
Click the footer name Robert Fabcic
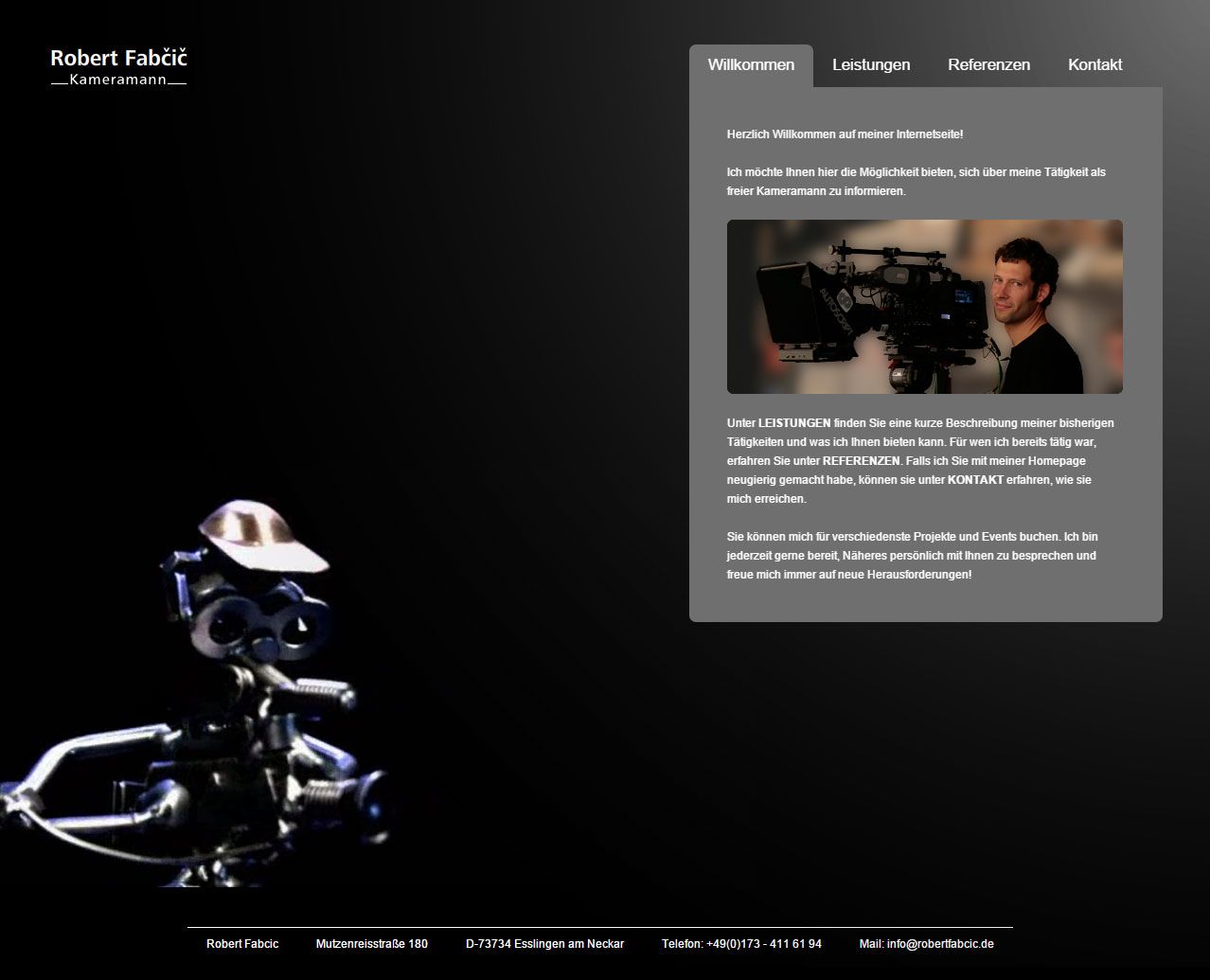point(242,944)
